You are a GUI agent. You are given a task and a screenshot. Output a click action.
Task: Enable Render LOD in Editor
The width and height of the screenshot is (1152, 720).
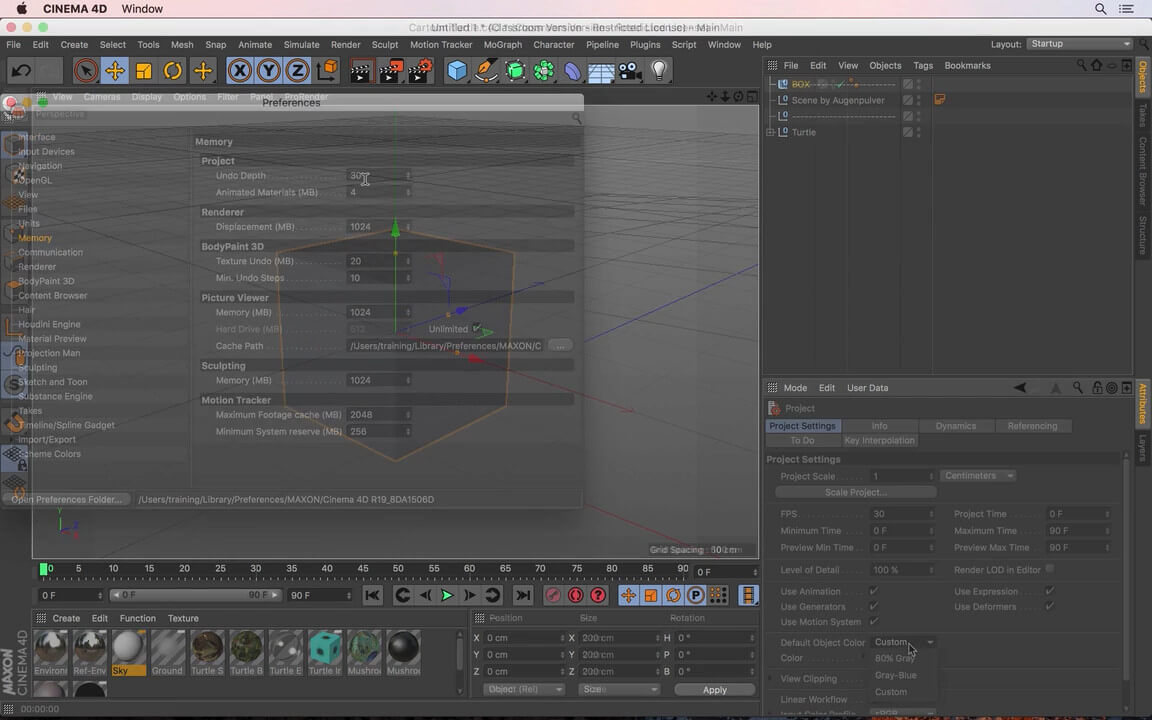(x=1048, y=569)
